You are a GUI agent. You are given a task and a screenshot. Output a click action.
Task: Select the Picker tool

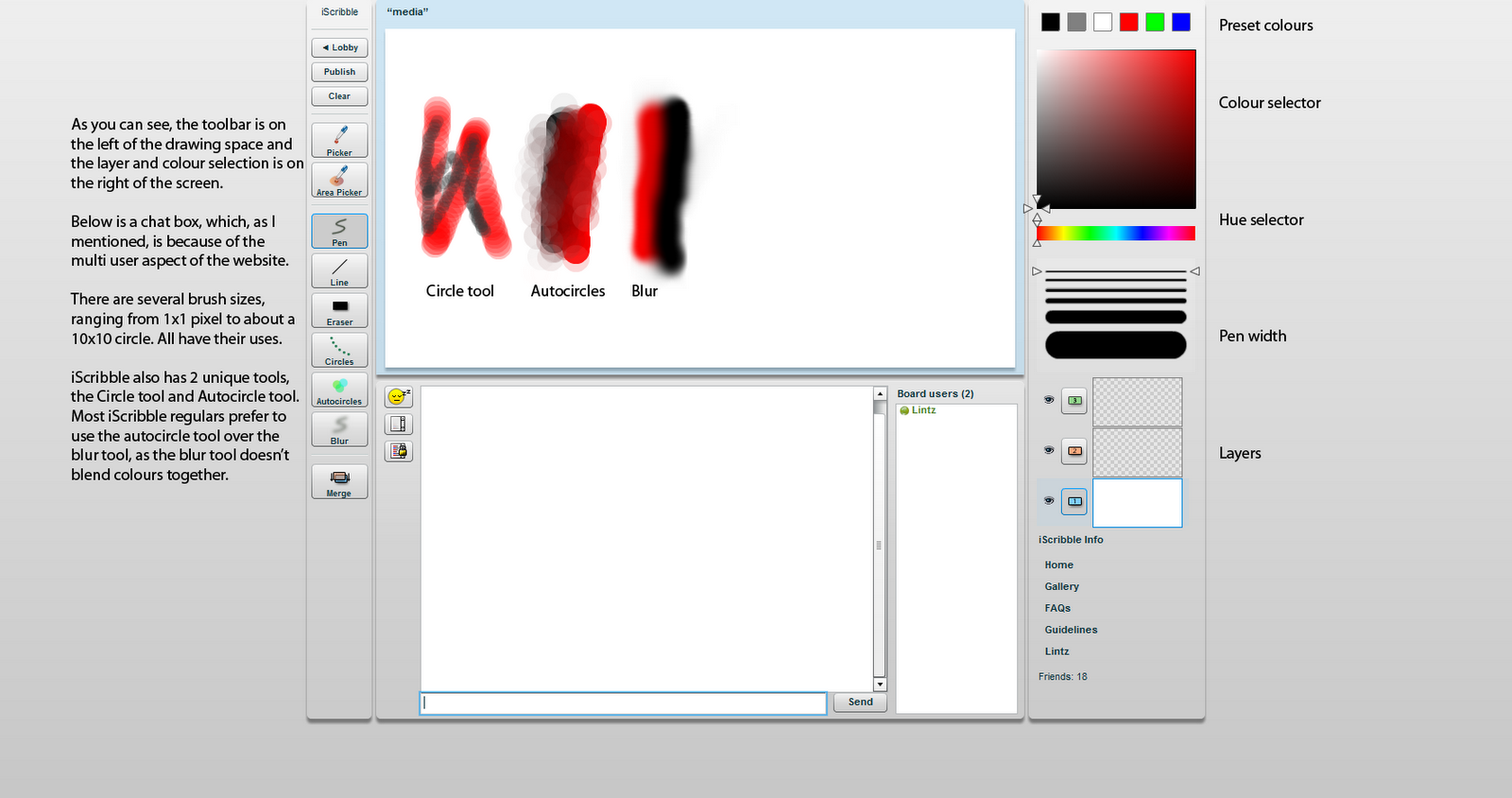click(x=339, y=140)
